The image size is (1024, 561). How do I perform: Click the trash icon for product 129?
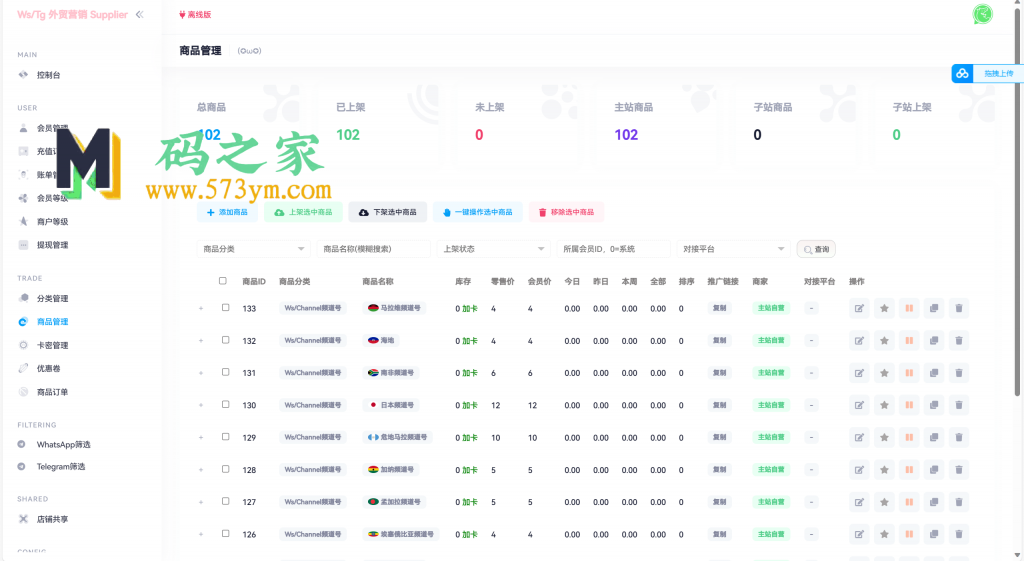[x=959, y=438]
